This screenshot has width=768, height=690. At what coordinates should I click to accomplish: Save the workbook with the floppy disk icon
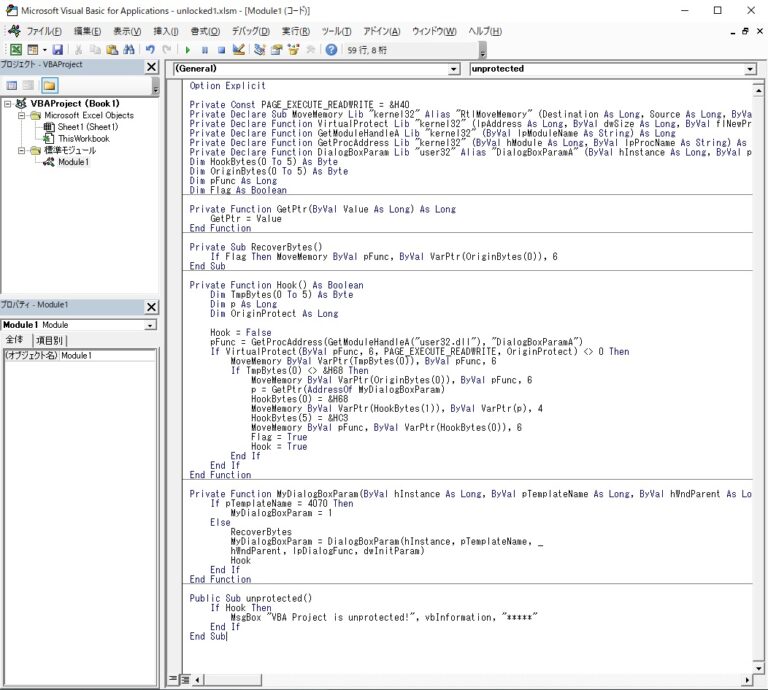tap(58, 49)
